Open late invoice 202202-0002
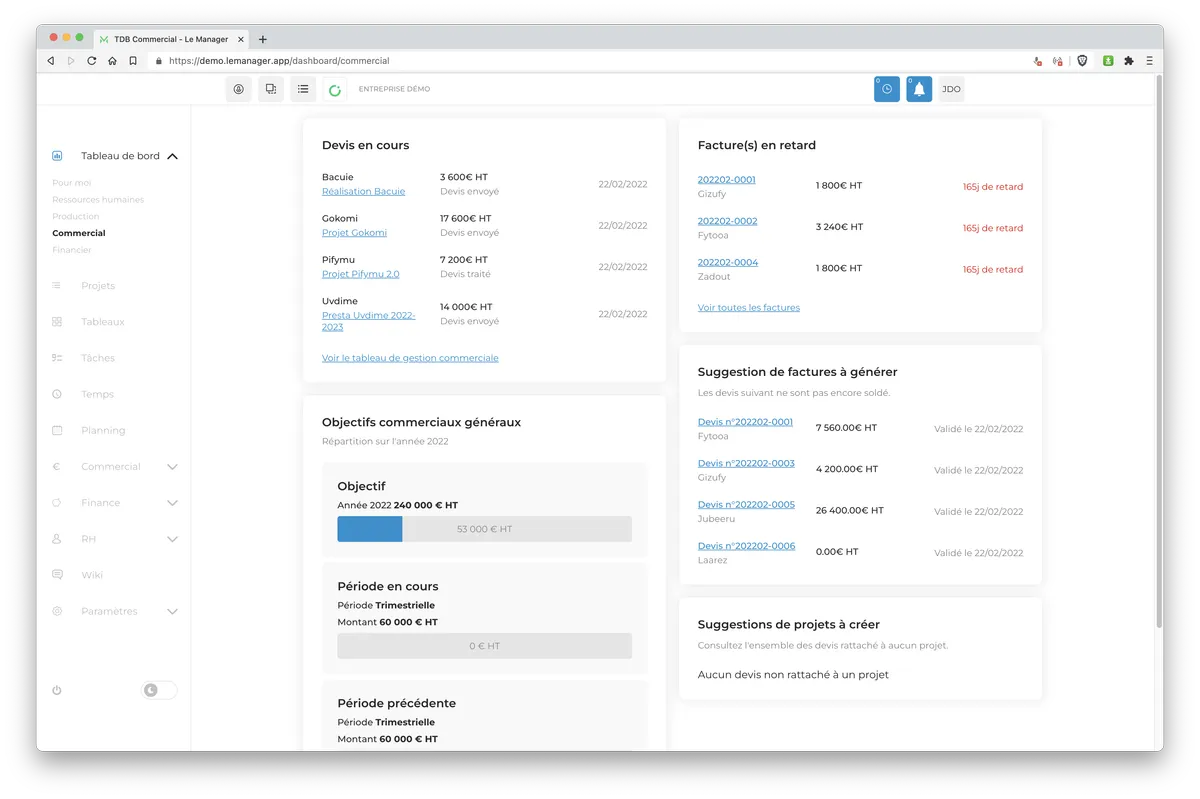1200x799 pixels. [x=727, y=221]
